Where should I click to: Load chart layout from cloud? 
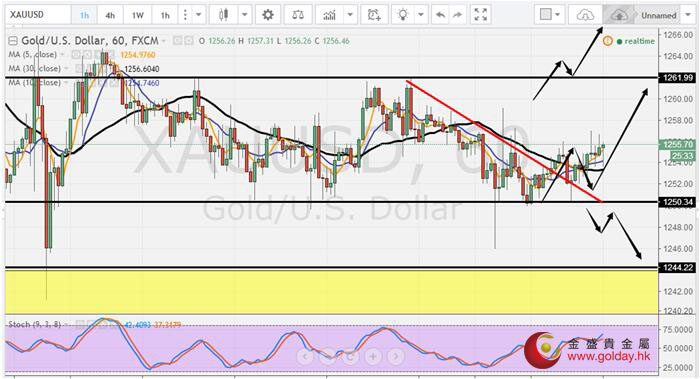[585, 15]
